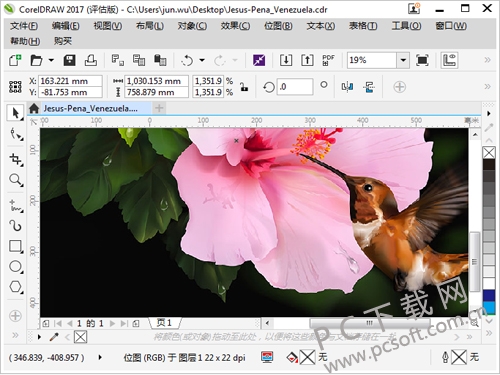
Task: Click the property bar plus customize button
Action: (x=399, y=87)
